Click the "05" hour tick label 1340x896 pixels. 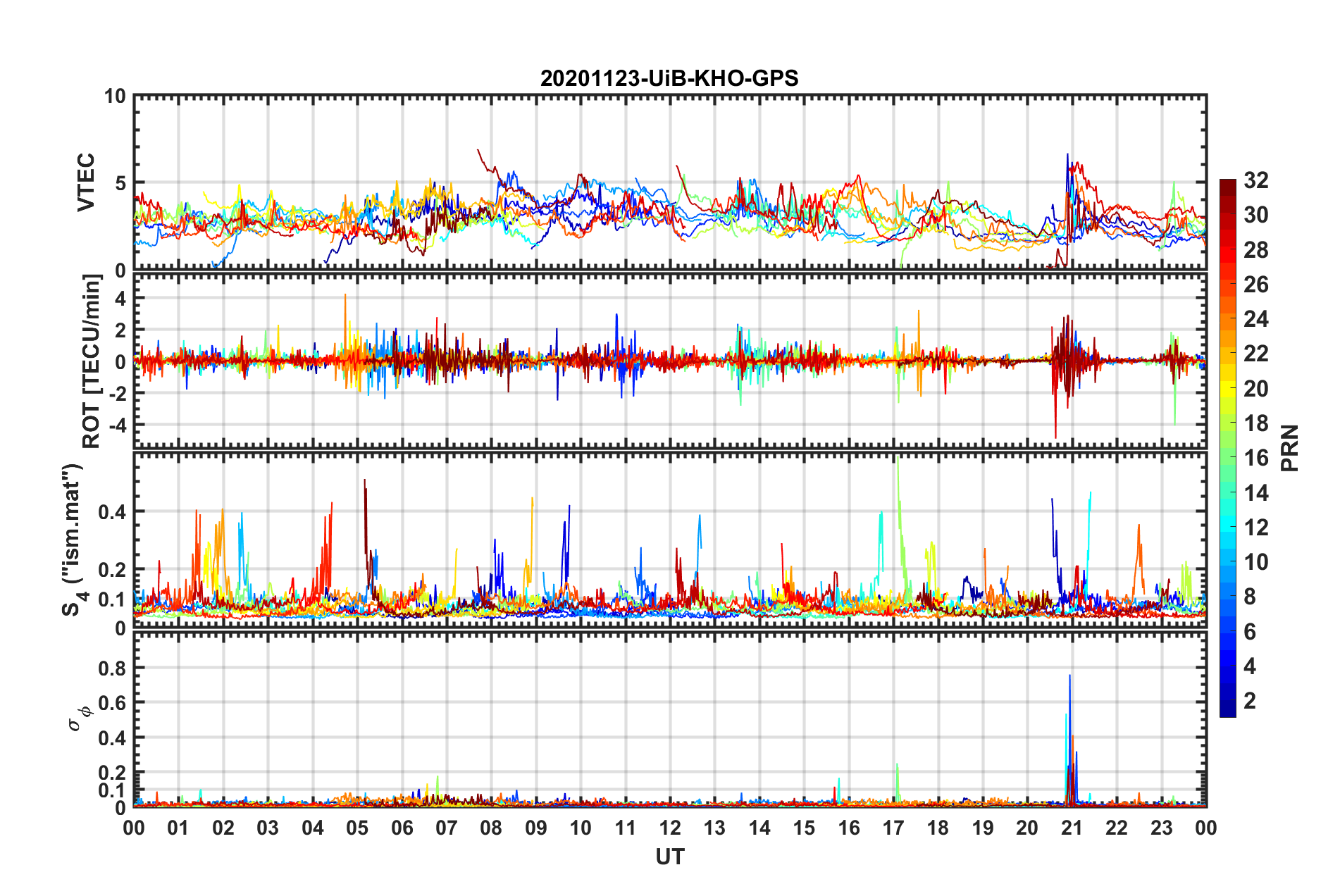pyautogui.click(x=357, y=828)
